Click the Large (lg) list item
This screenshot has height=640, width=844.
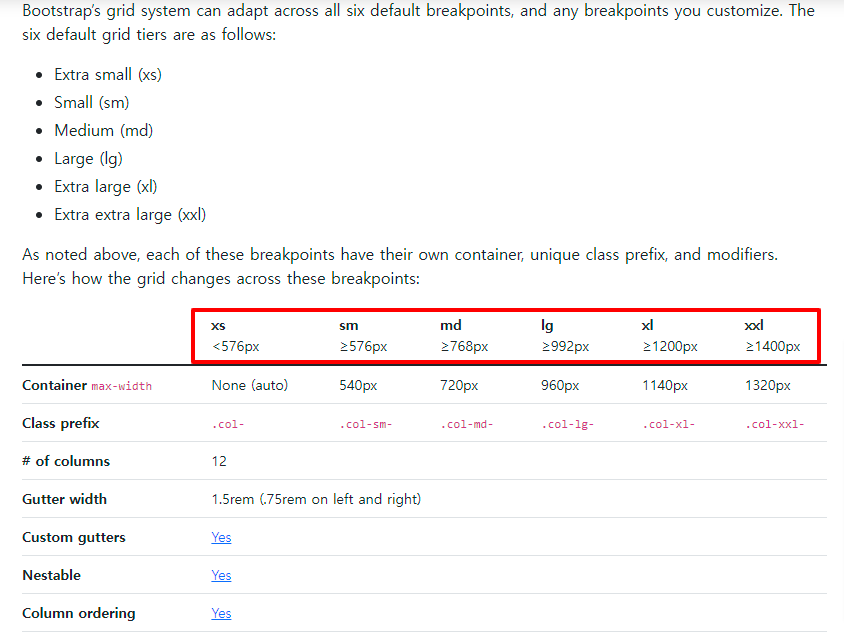(88, 158)
